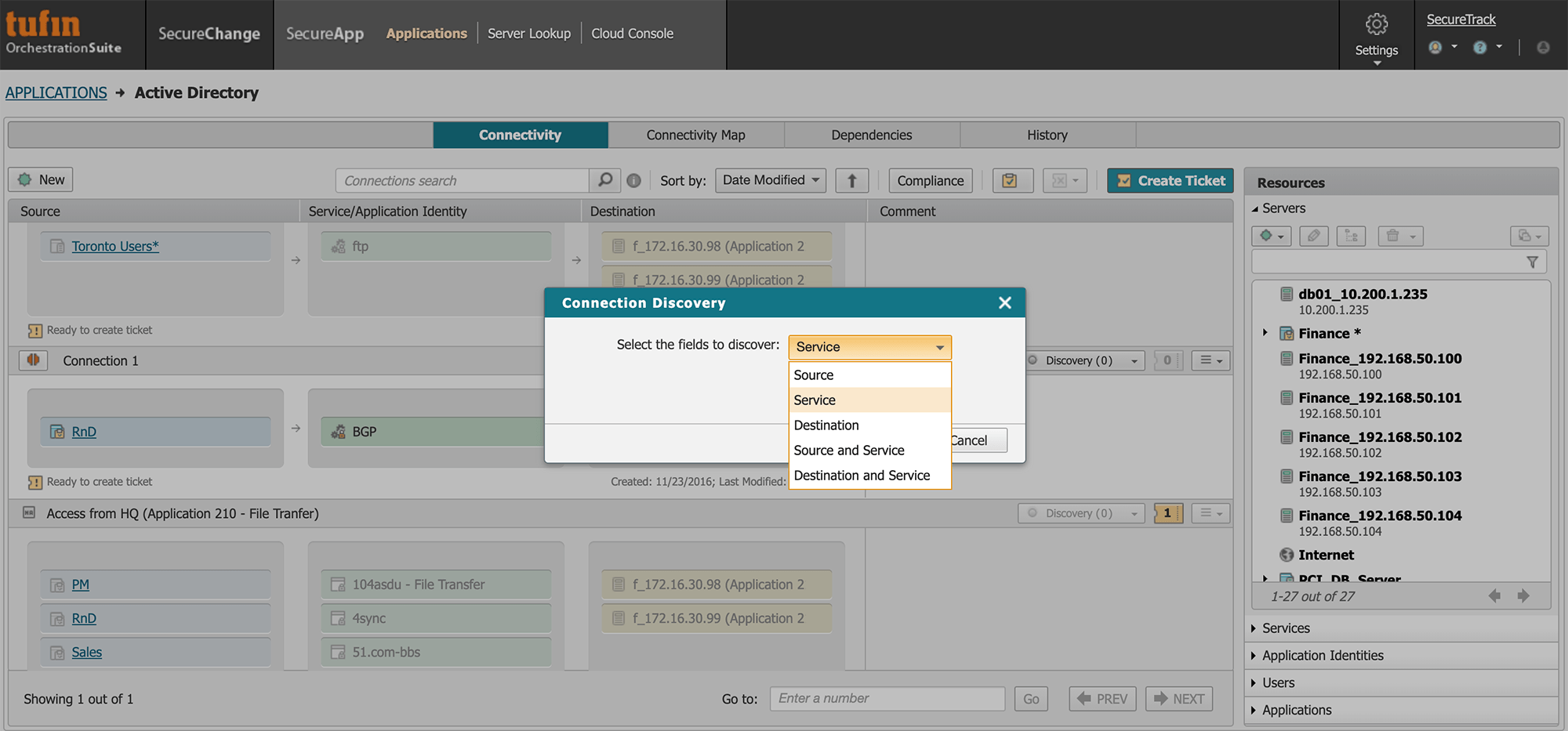Screen dimensions: 1568x731
Task: Open the Date Modified sort dropdown
Action: (771, 180)
